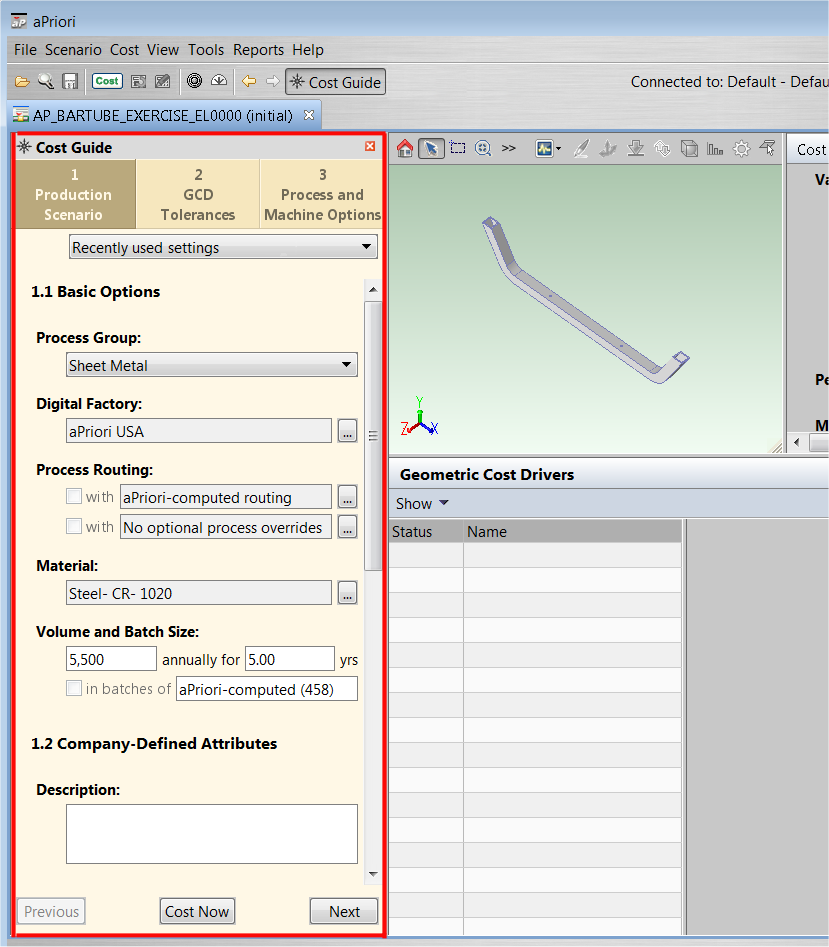Click the blue waveform display icon
Viewport: 829px width, 947px height.
click(x=545, y=149)
